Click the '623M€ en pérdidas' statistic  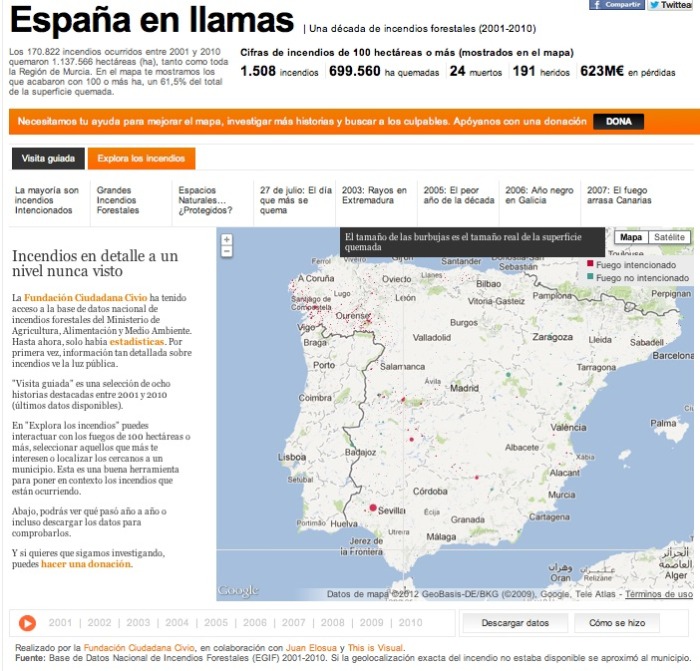pos(628,71)
